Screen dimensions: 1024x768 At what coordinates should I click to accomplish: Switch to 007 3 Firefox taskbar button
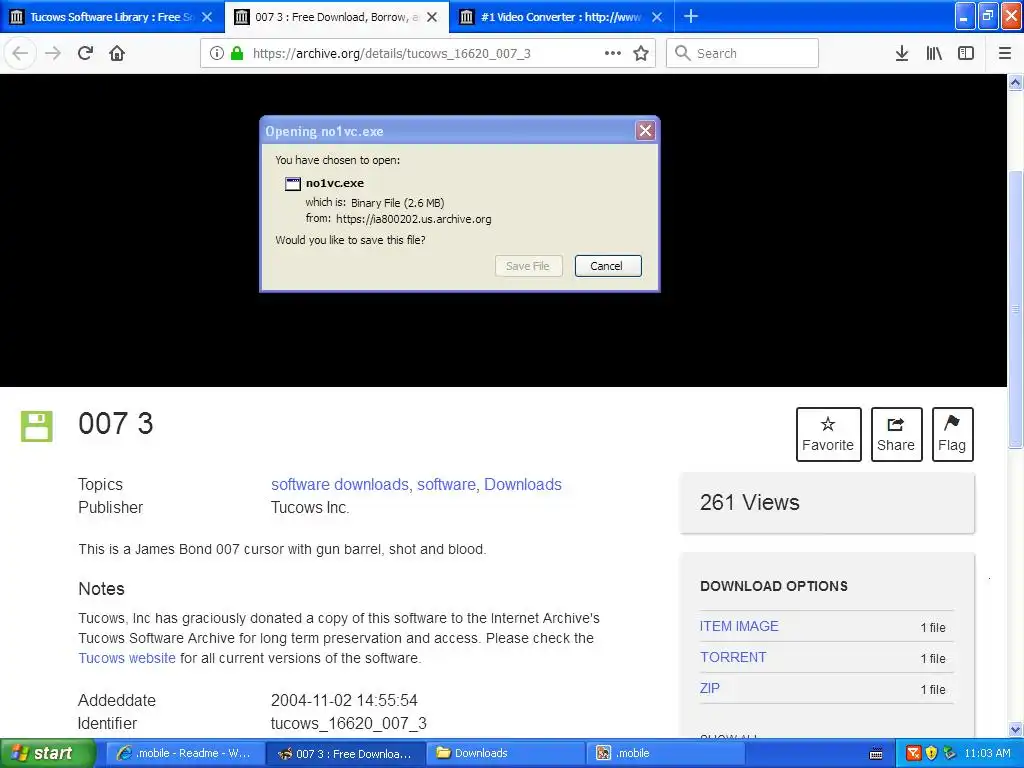[346, 754]
